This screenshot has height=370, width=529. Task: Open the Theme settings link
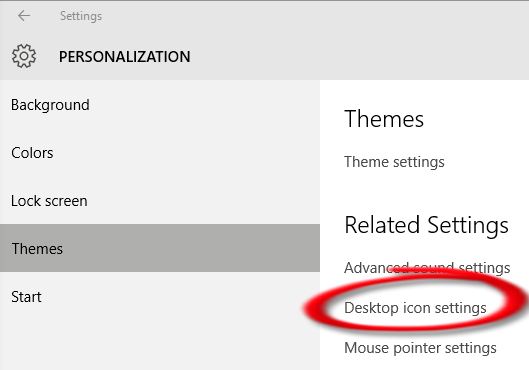(394, 162)
